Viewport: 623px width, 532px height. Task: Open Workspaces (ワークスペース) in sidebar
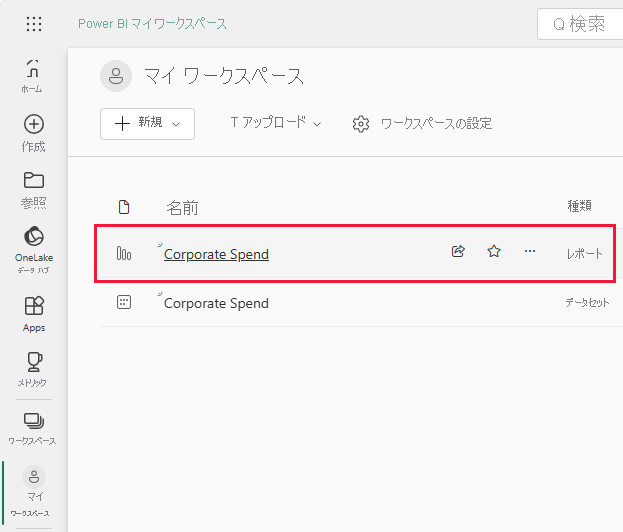pos(33,429)
